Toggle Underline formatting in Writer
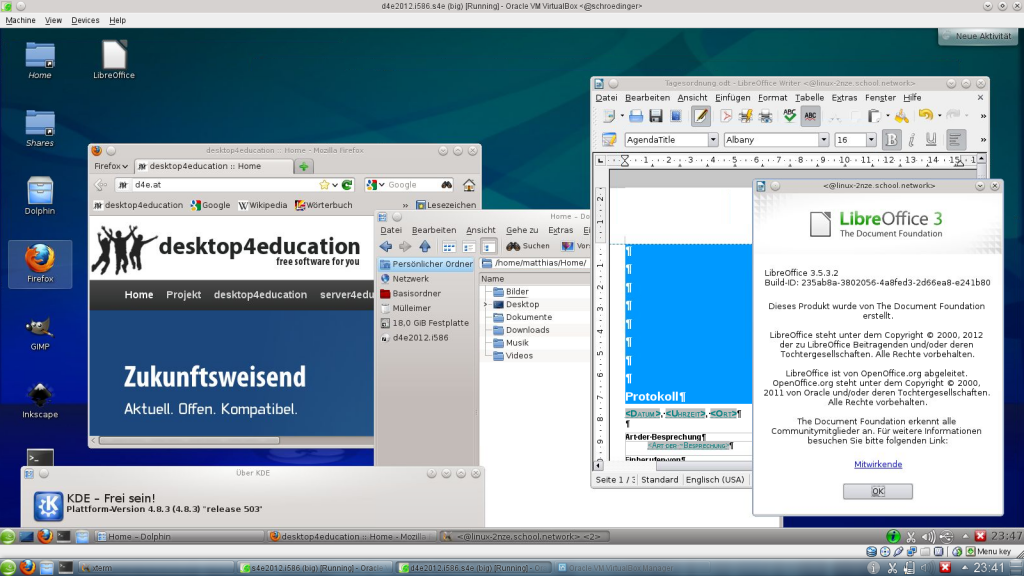 [x=931, y=140]
